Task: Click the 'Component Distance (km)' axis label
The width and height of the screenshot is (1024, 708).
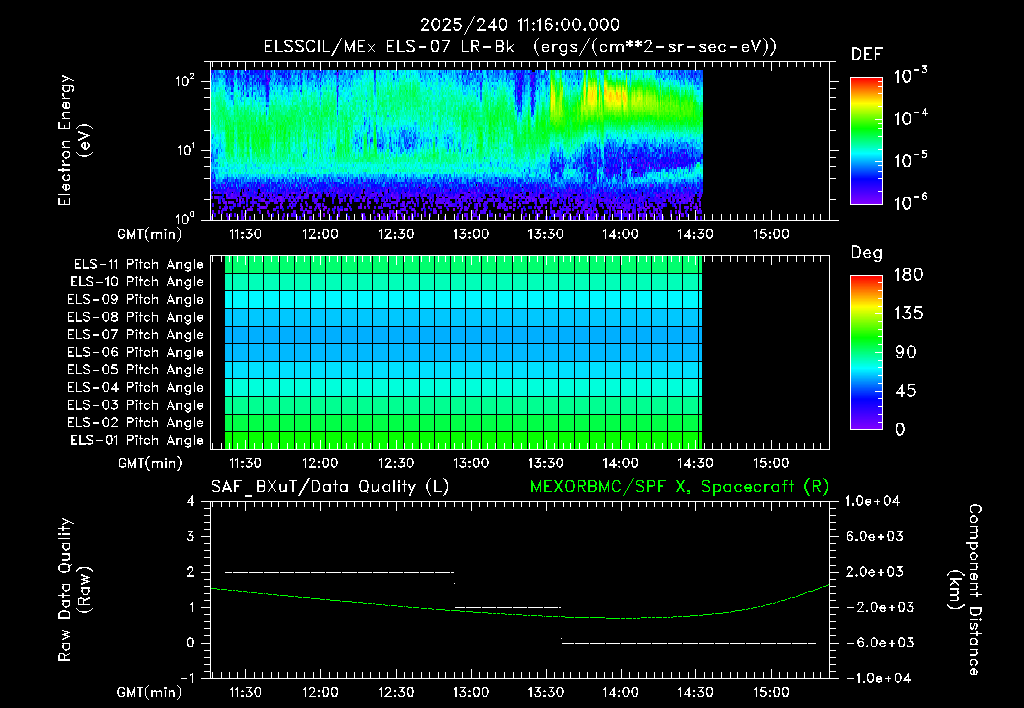Action: click(x=964, y=590)
